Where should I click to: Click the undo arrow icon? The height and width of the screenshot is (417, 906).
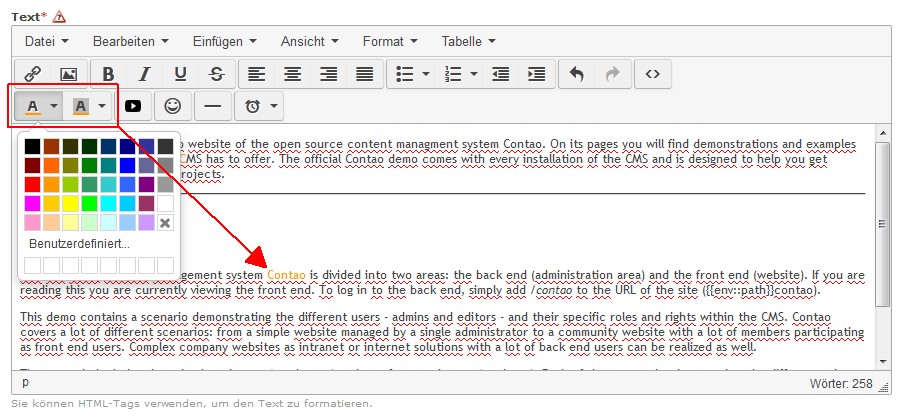(x=576, y=74)
